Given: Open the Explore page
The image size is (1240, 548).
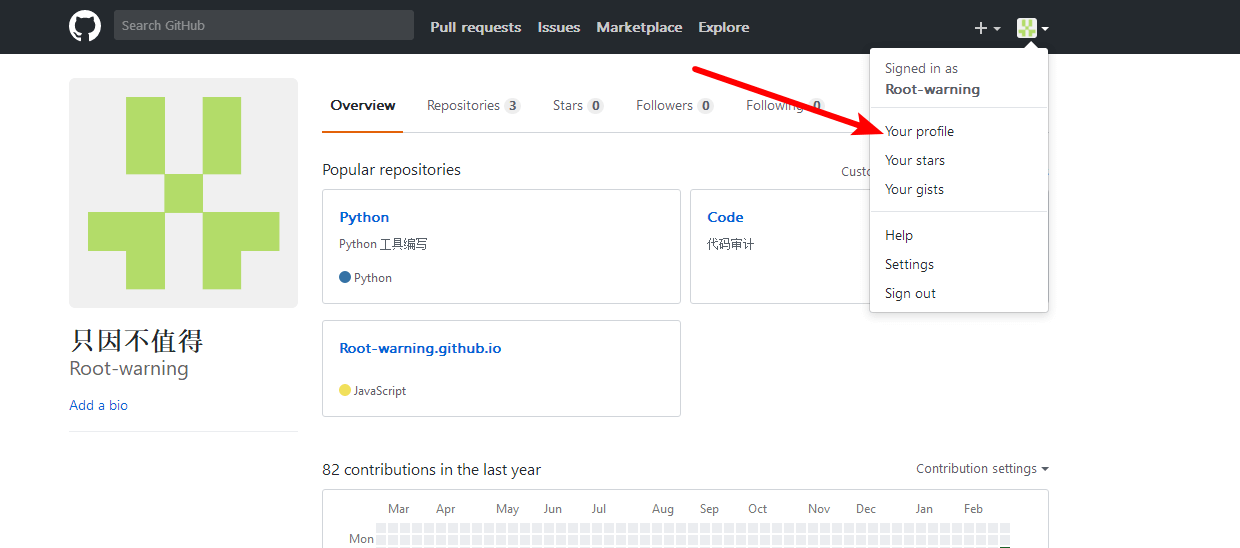Looking at the screenshot, I should [x=724, y=27].
